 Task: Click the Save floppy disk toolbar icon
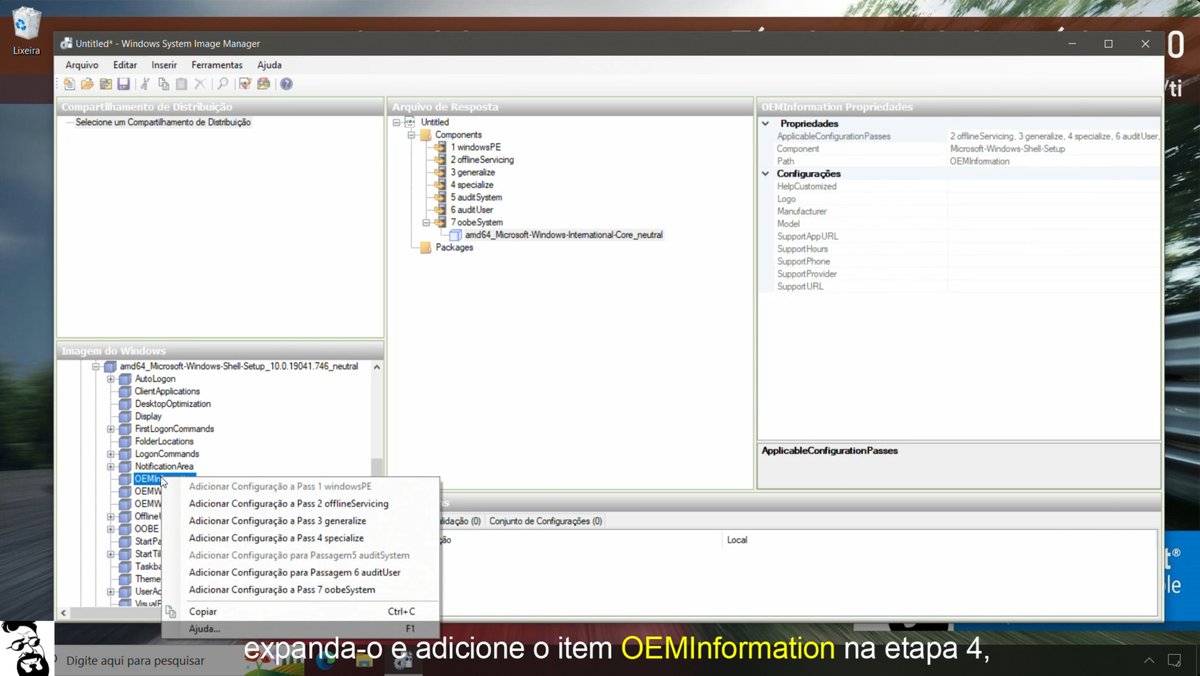(x=123, y=84)
